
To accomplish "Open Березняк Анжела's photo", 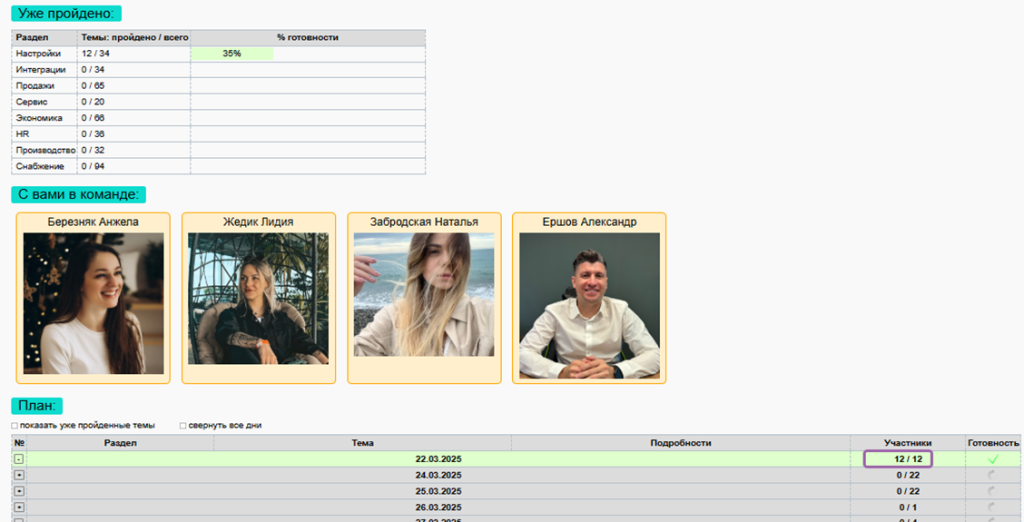I will click(x=93, y=303).
